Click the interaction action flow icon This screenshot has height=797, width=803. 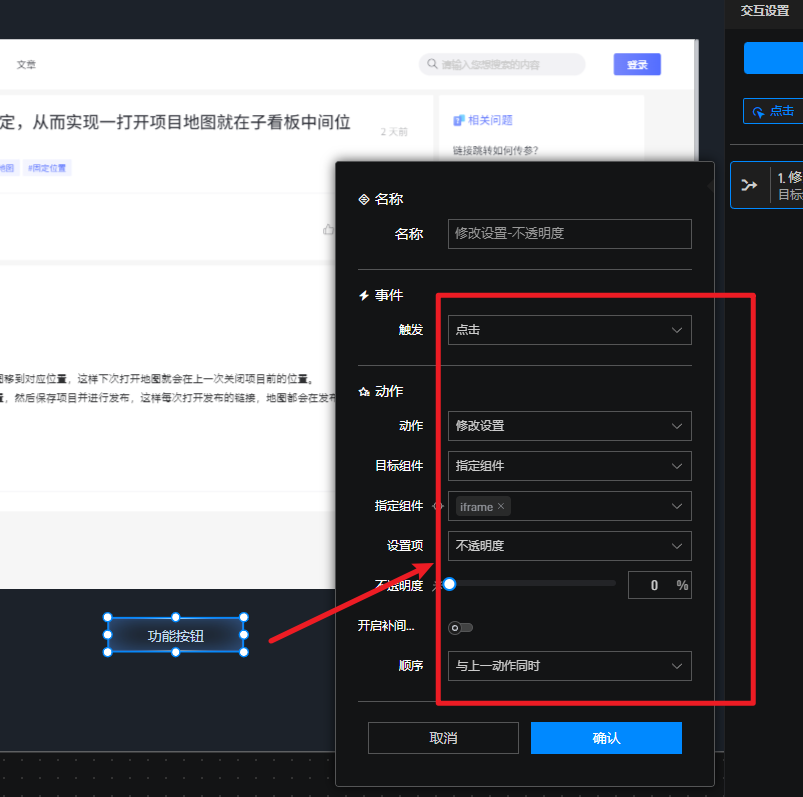(x=748, y=185)
